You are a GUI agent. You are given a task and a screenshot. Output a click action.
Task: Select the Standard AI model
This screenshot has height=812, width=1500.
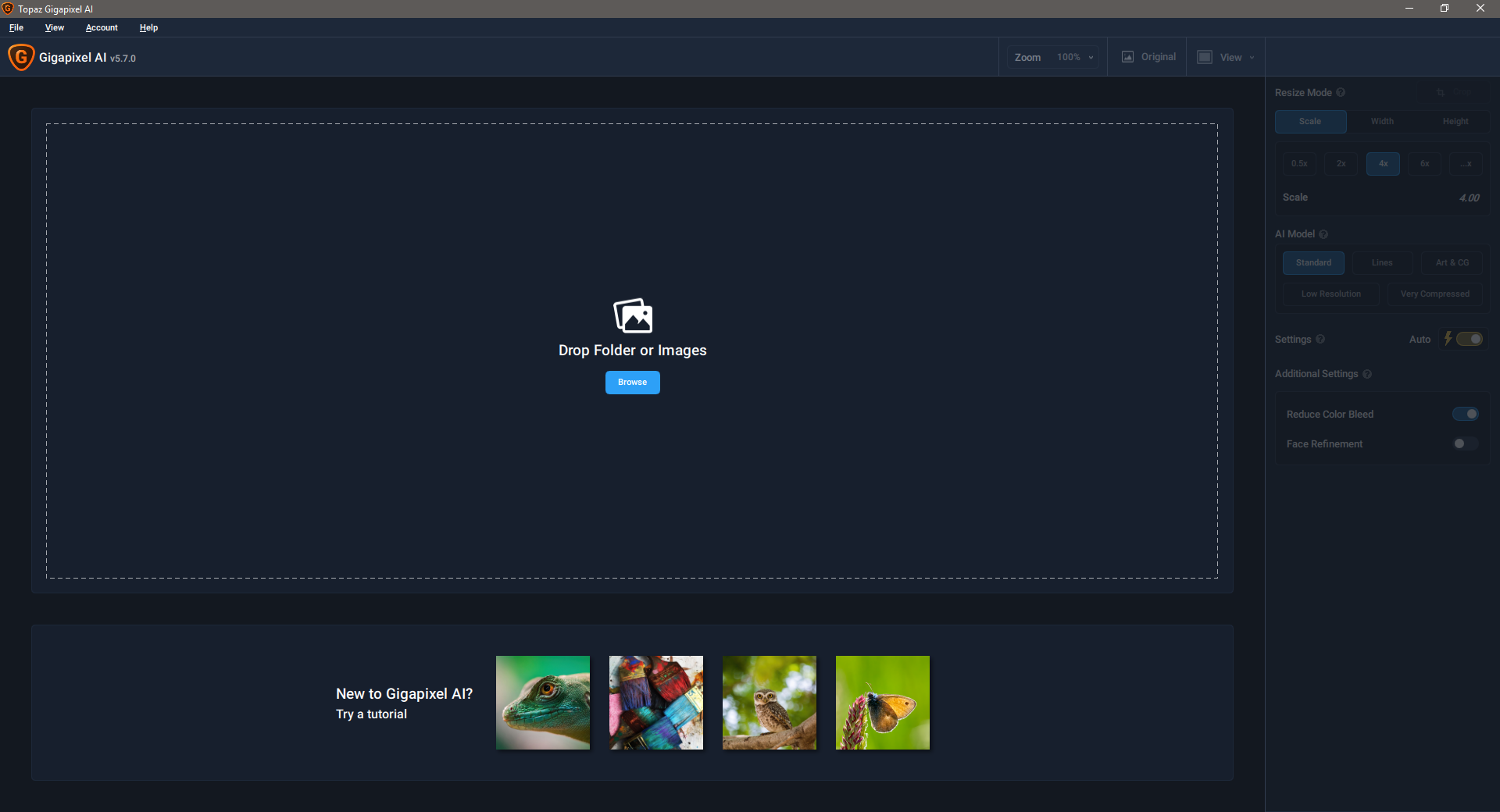point(1313,263)
